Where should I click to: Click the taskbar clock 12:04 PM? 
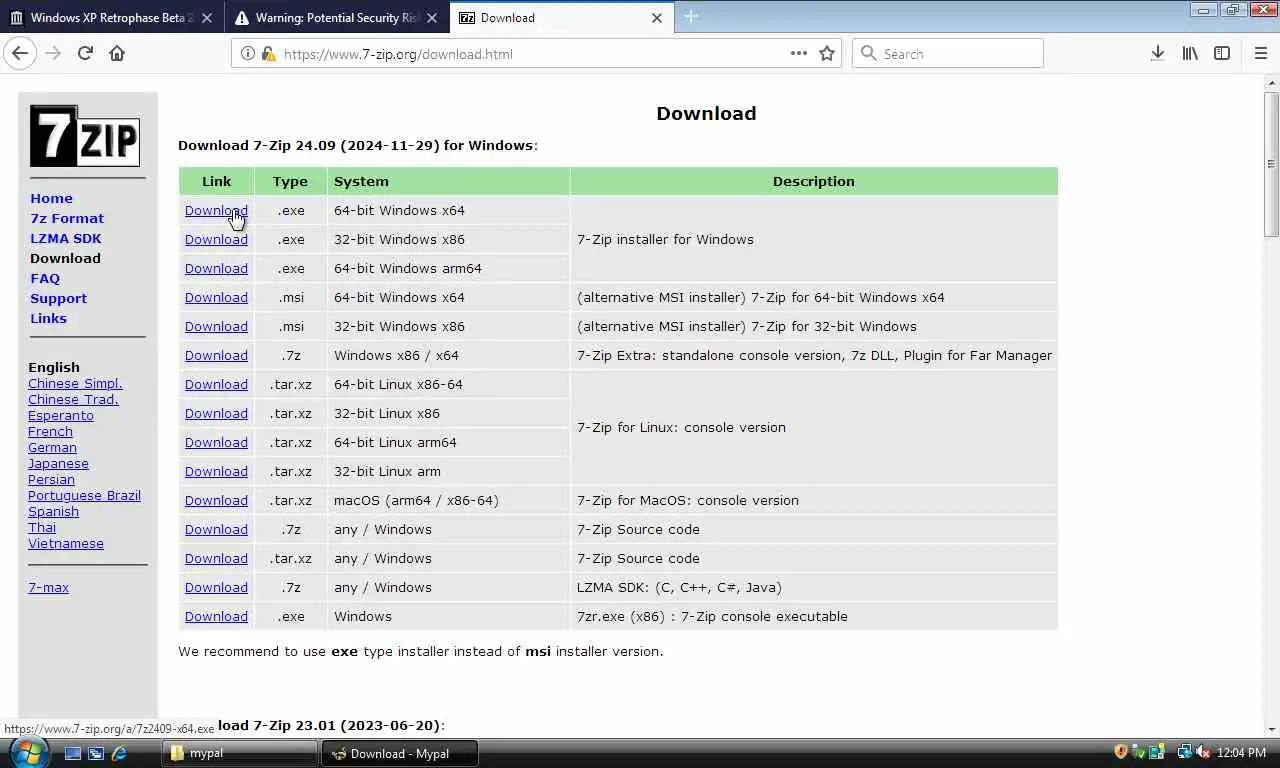(x=1242, y=752)
